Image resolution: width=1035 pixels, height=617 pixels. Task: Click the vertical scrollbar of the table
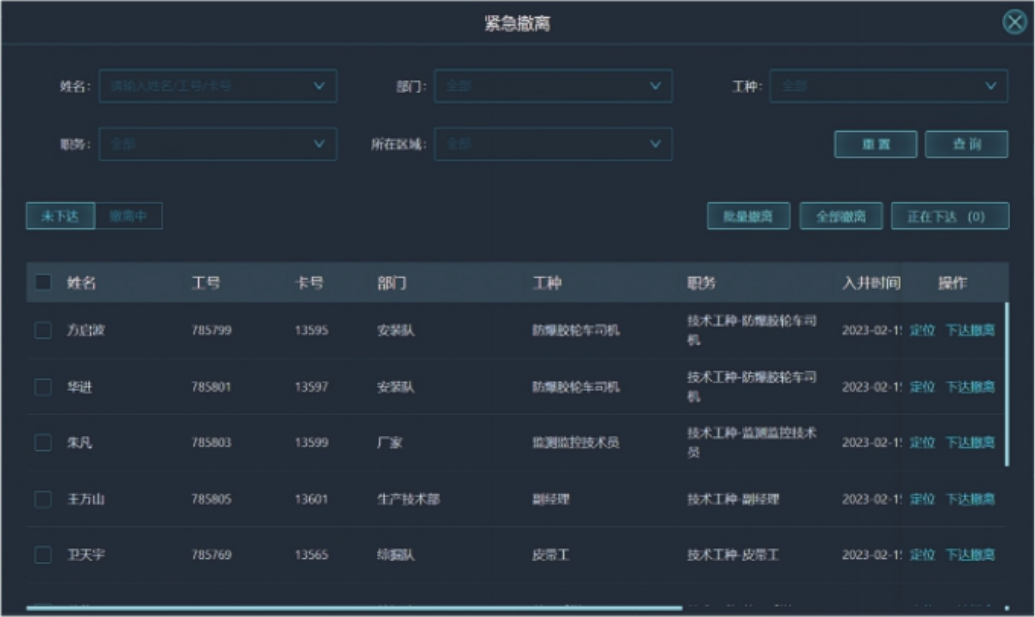(x=1007, y=385)
